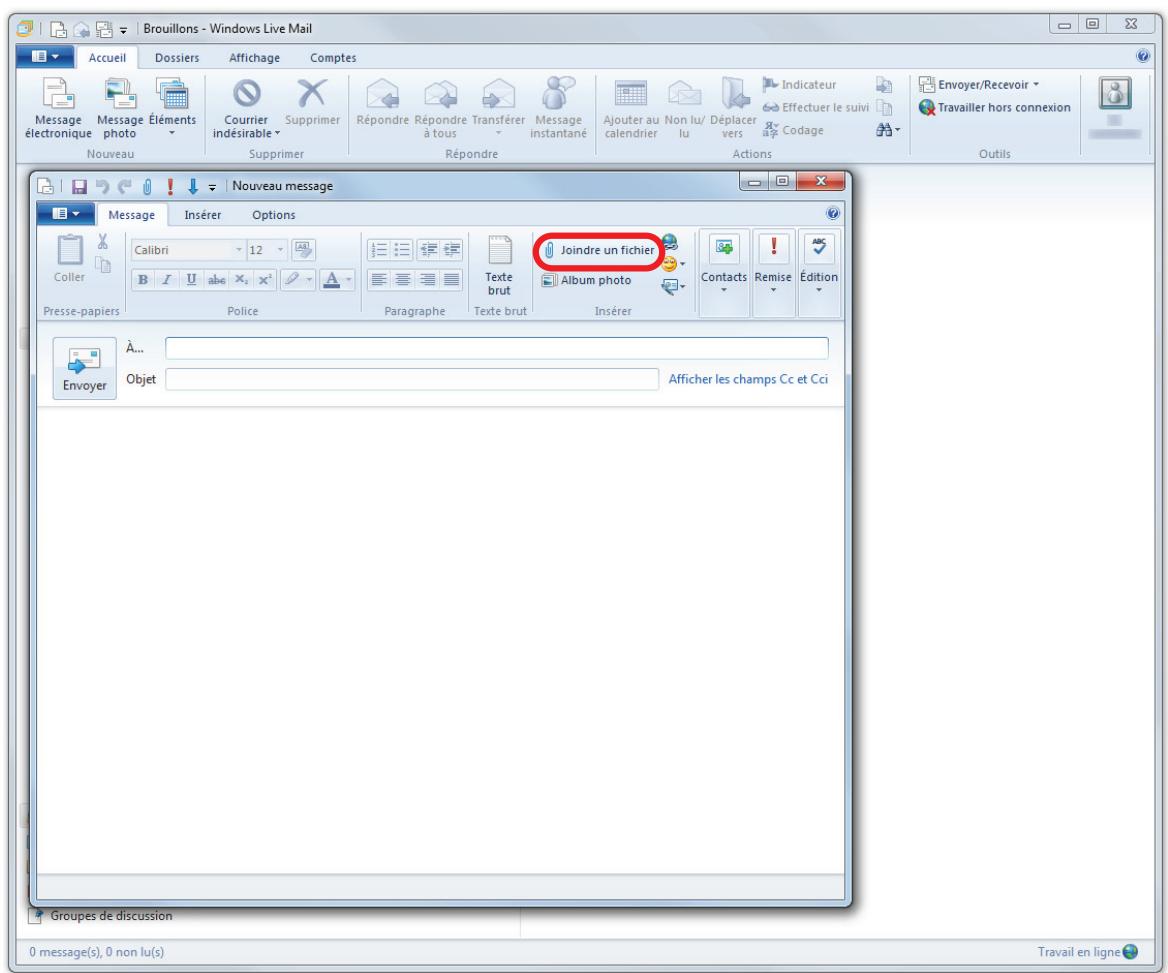Click paperclip icon in quick access toolbar
Image resolution: width=1168 pixels, height=973 pixels.
coord(147,186)
